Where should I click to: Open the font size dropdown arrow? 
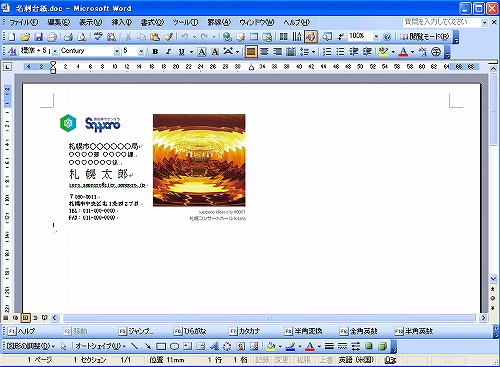coord(141,52)
